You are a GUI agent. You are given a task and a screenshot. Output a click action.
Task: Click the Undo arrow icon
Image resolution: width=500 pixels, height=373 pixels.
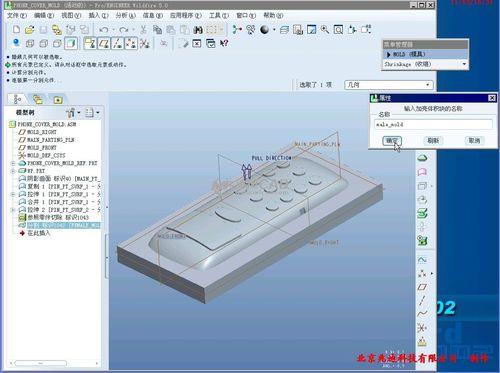click(x=104, y=30)
